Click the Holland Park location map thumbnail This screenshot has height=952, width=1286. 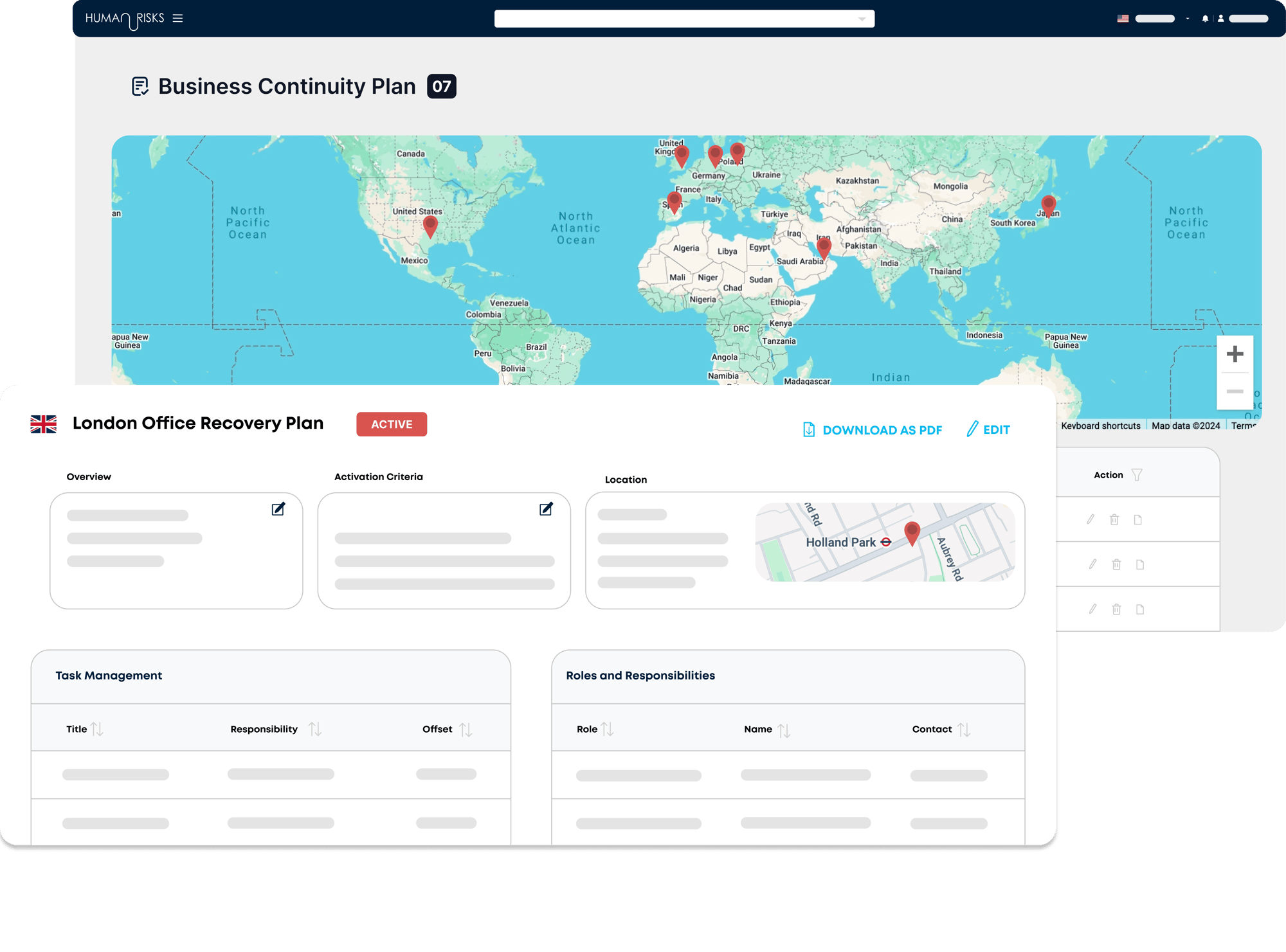coord(885,543)
